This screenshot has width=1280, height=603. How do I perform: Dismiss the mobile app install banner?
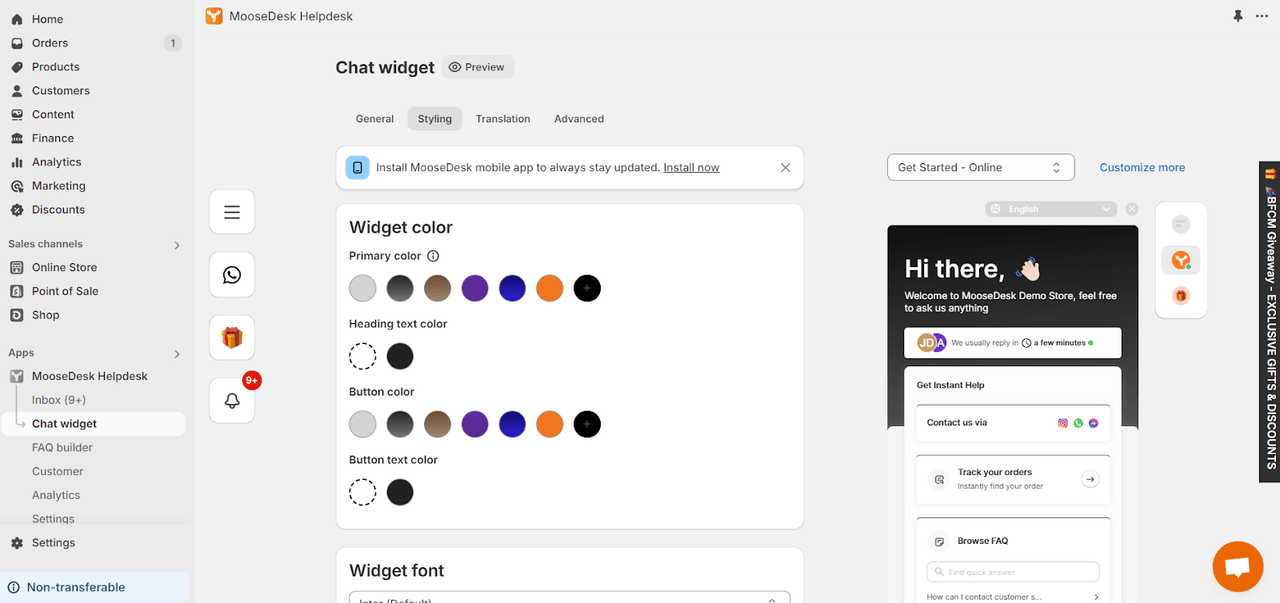(x=785, y=168)
